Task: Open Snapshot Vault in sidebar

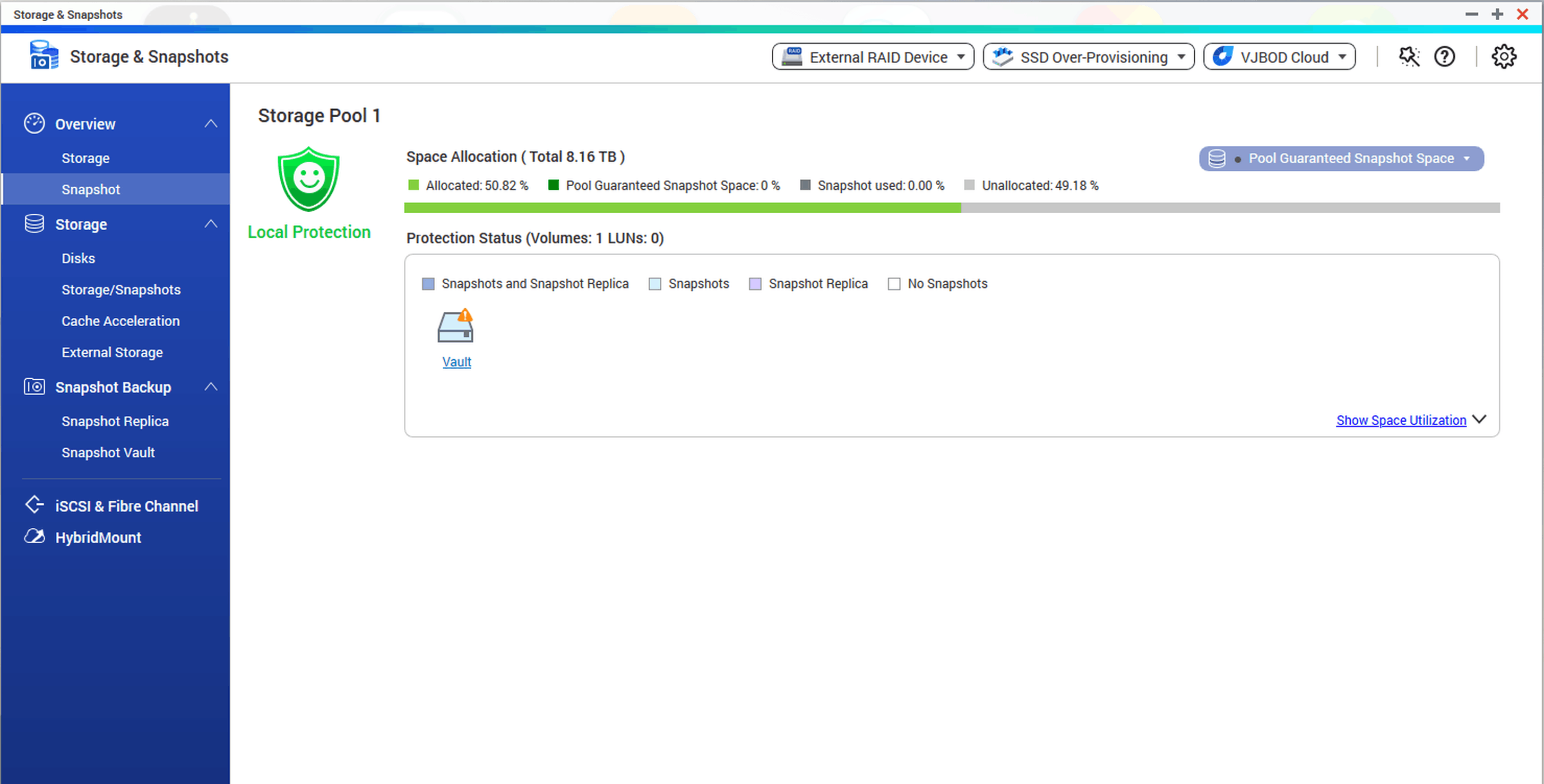Action: [x=108, y=453]
